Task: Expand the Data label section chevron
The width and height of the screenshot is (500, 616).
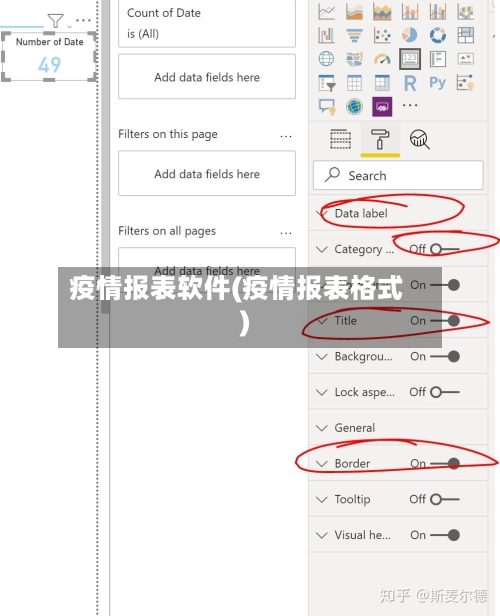Action: pos(322,213)
